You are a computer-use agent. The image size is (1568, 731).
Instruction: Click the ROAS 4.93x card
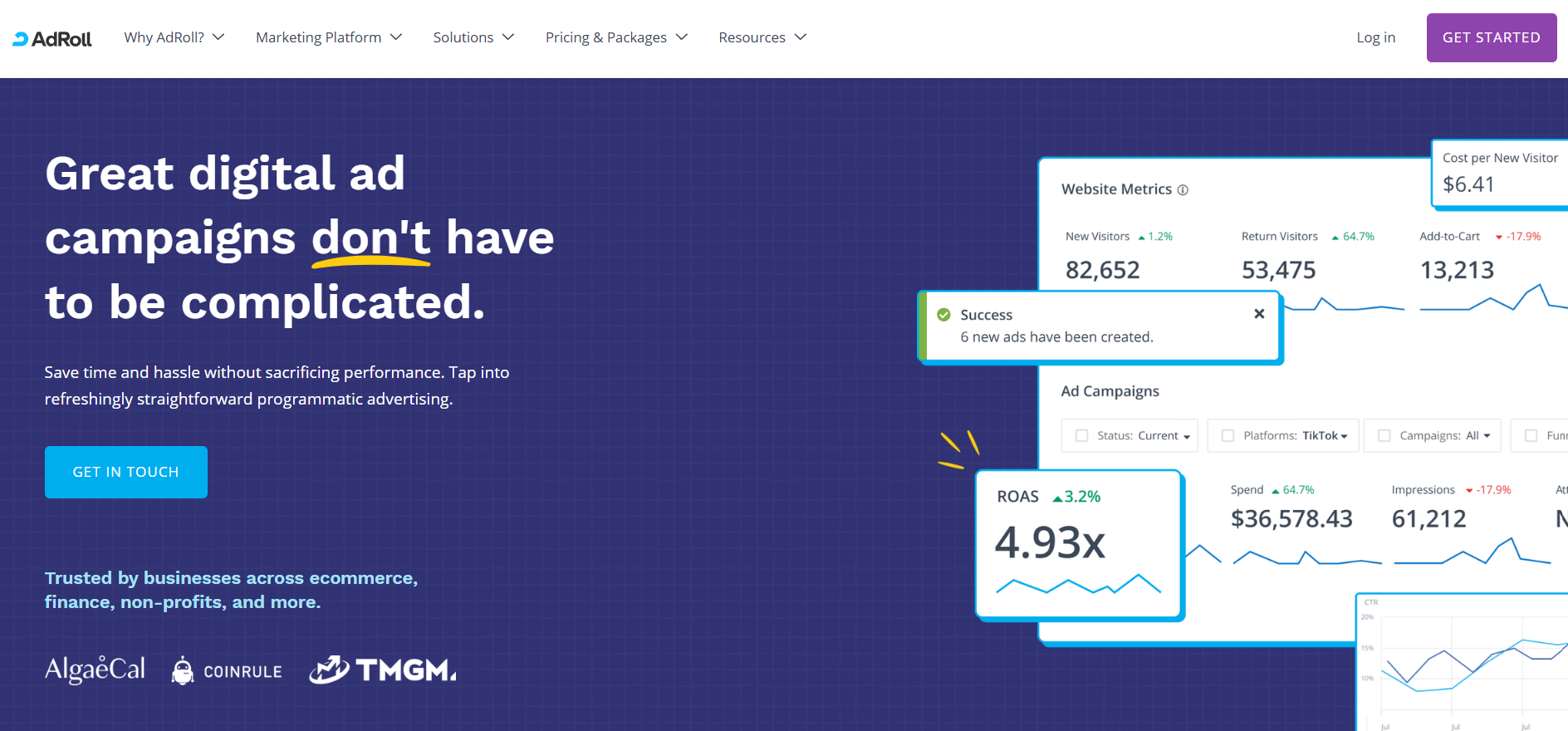click(x=1079, y=545)
